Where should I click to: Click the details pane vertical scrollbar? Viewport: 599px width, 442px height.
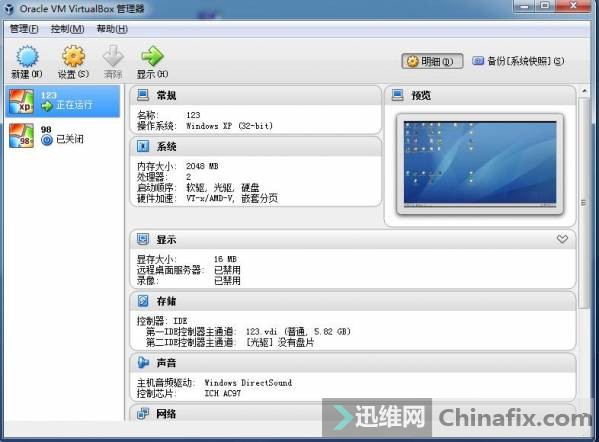[583, 202]
